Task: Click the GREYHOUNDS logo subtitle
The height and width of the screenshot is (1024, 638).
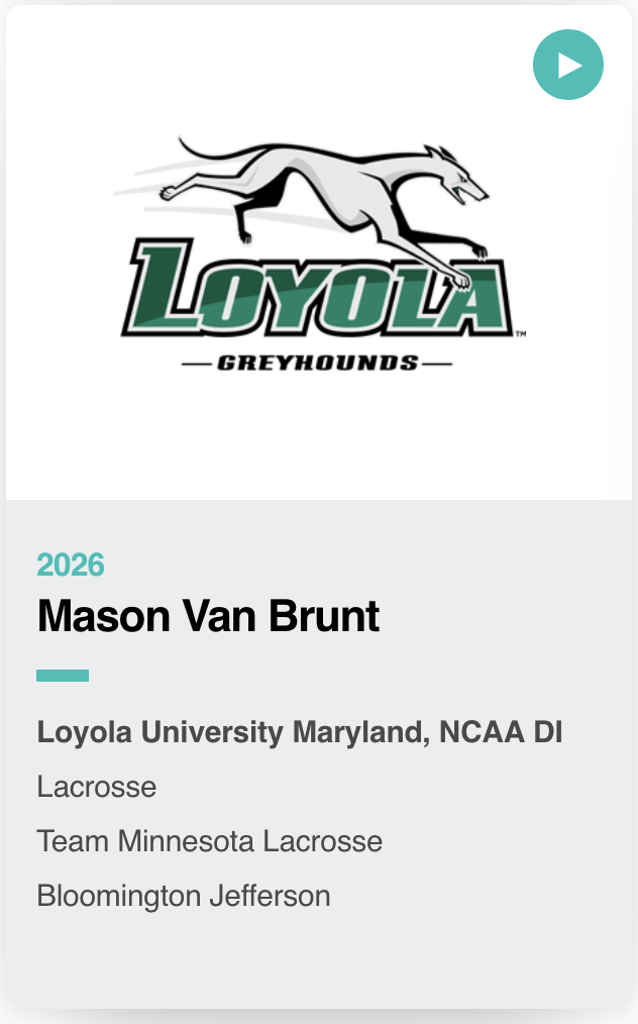Action: coord(317,363)
